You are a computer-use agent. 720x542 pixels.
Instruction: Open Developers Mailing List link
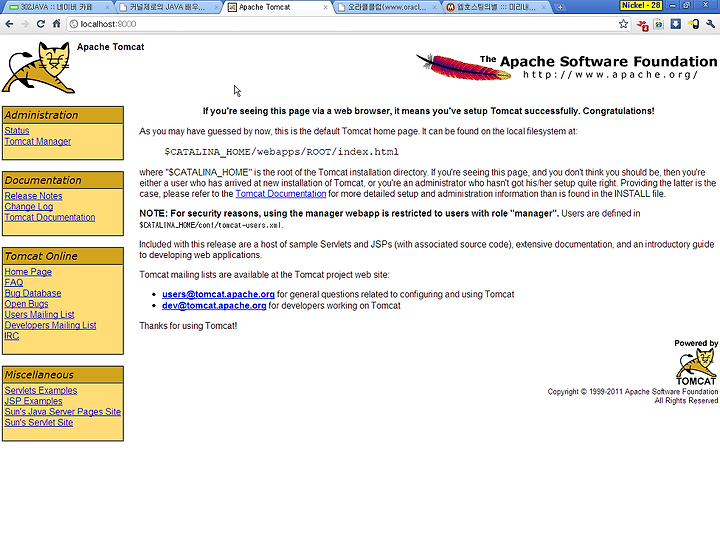[51, 325]
